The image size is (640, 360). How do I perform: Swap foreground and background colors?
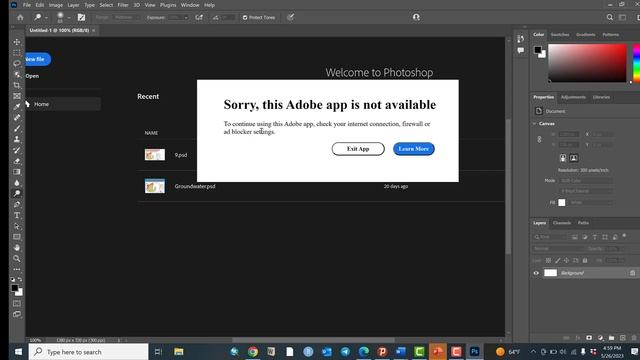coord(20,280)
